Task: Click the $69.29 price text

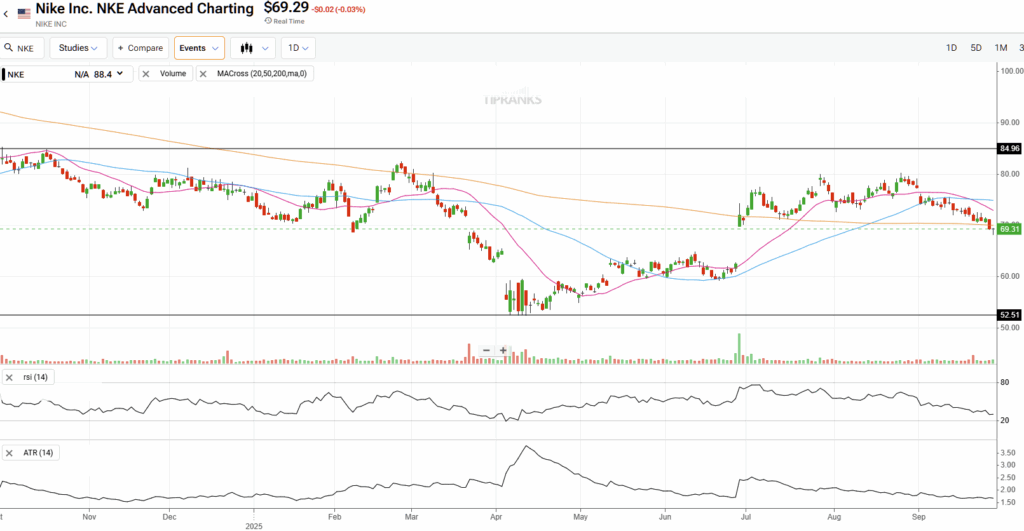Action: [286, 8]
